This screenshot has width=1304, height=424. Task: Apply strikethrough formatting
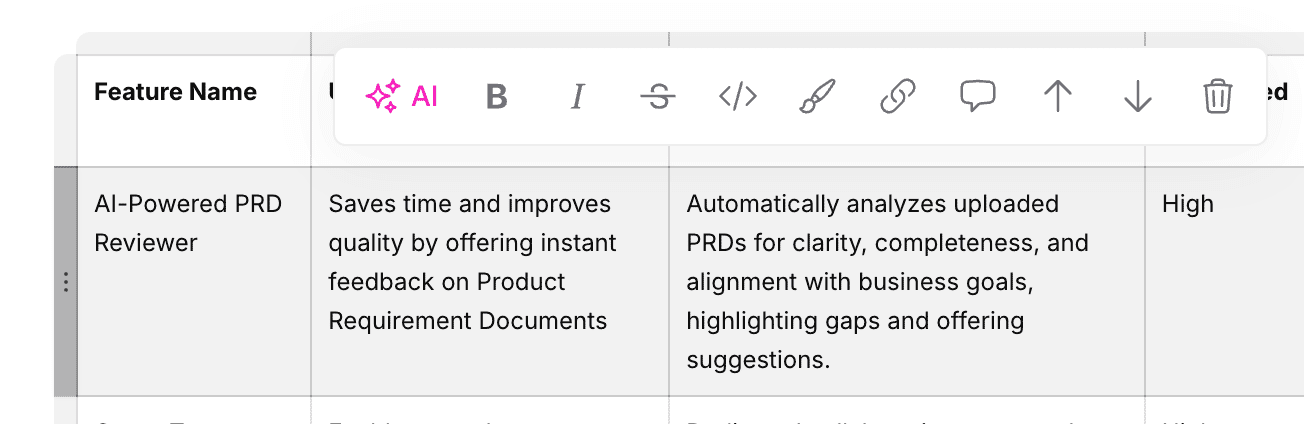[x=657, y=97]
